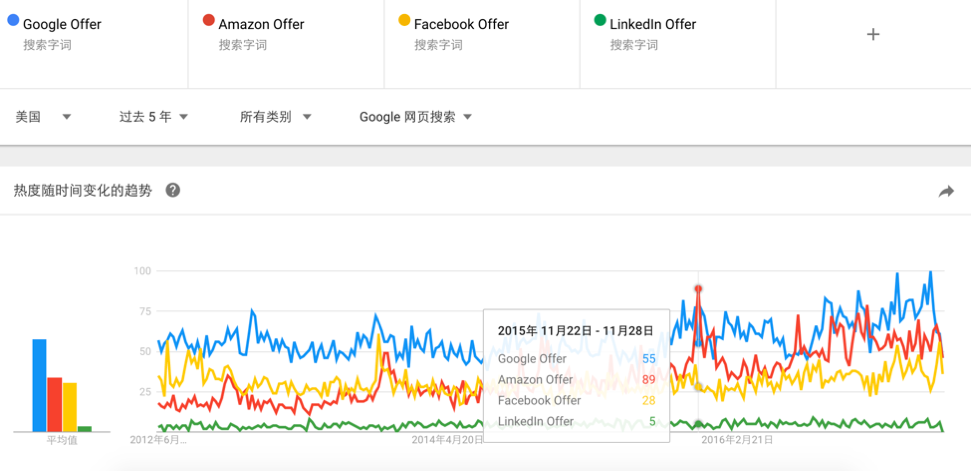This screenshot has height=471, width=971.
Task: Select the Google Offer search term
Action: (x=62, y=24)
